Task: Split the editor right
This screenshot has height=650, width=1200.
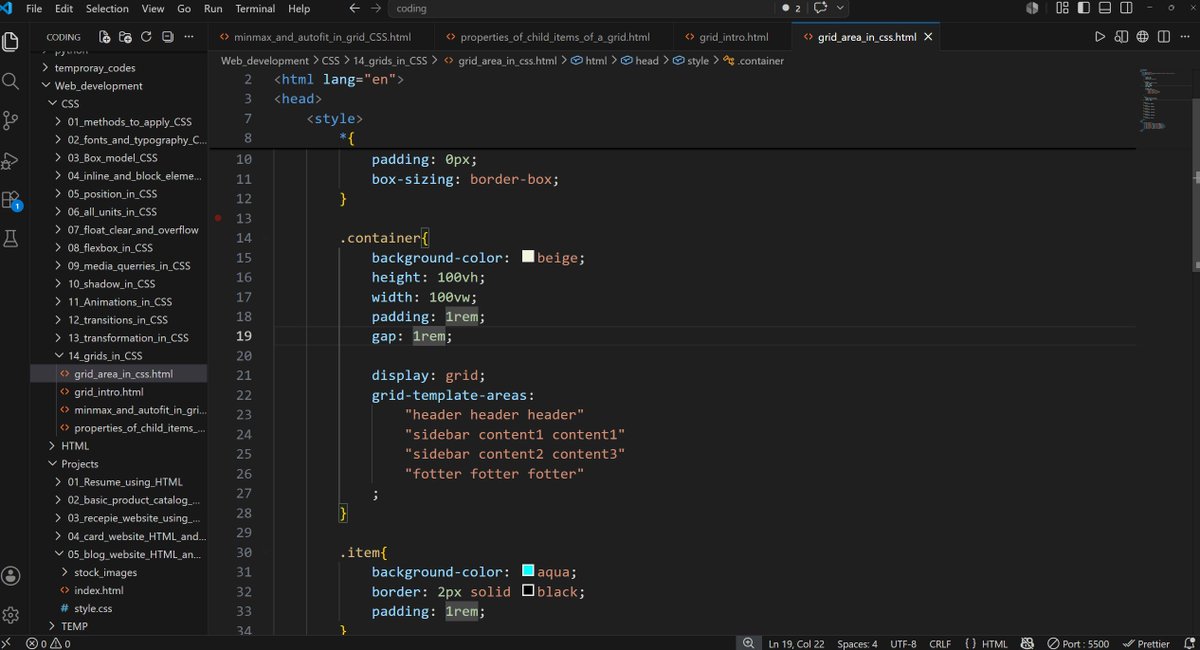Action: tap(1163, 37)
